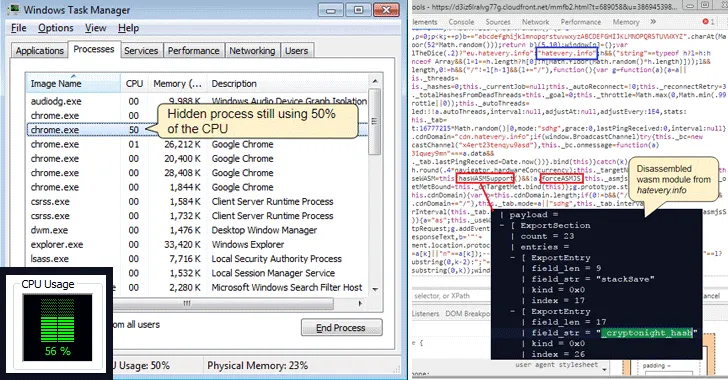The height and width of the screenshot is (380, 728).
Task: Sort processes by CPU column header
Action: click(134, 84)
